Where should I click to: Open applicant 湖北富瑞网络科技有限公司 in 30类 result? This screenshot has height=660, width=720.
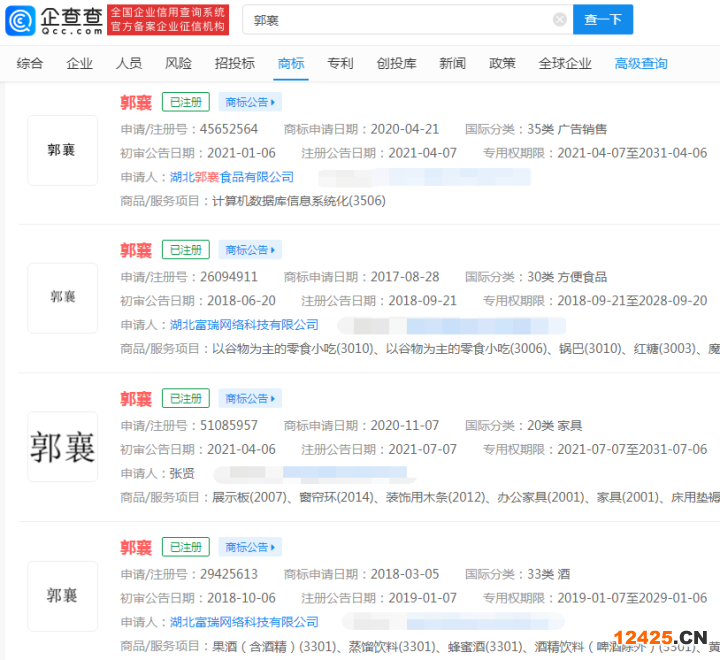point(244,325)
